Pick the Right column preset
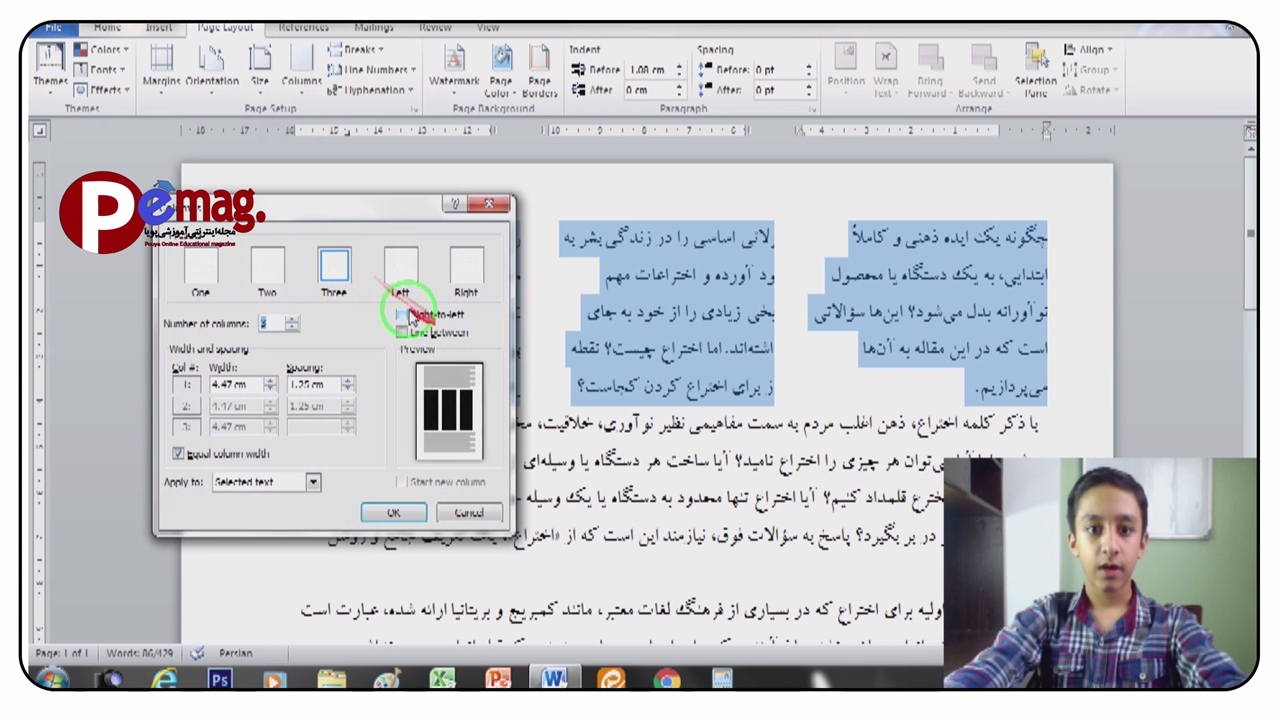Image resolution: width=1280 pixels, height=720 pixels. (x=466, y=267)
